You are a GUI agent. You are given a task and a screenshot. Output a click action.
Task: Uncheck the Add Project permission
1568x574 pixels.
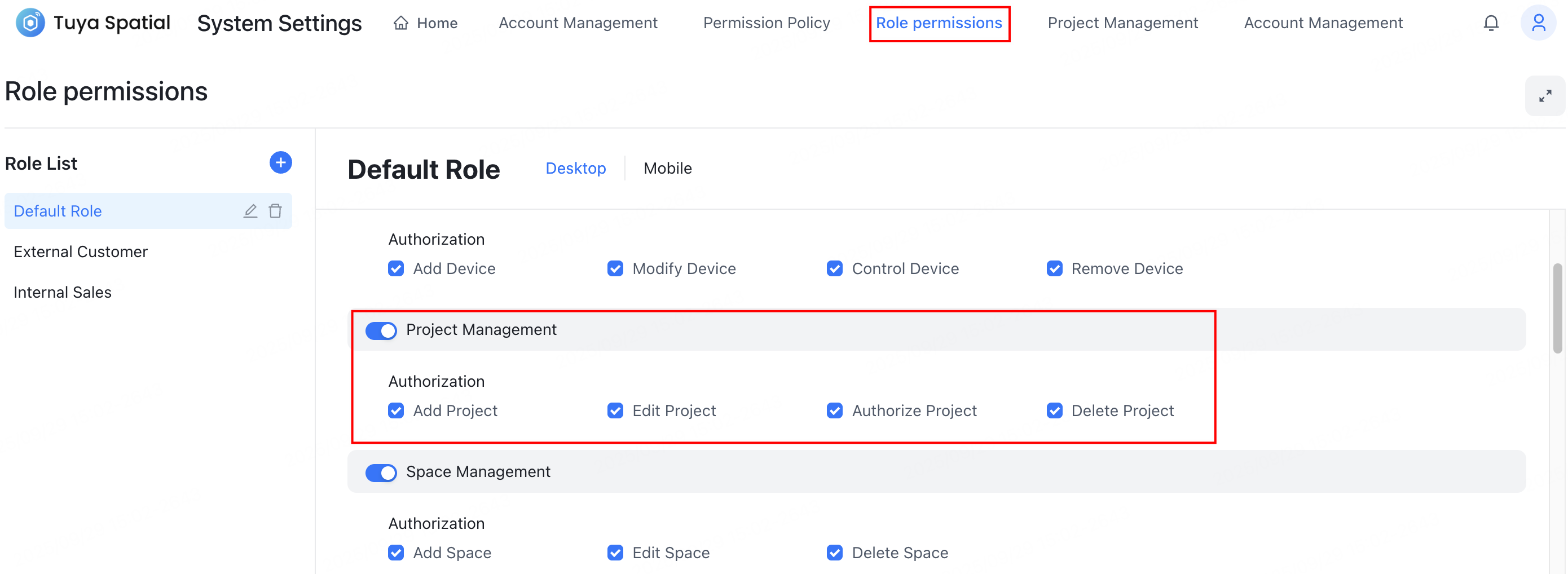(x=395, y=410)
